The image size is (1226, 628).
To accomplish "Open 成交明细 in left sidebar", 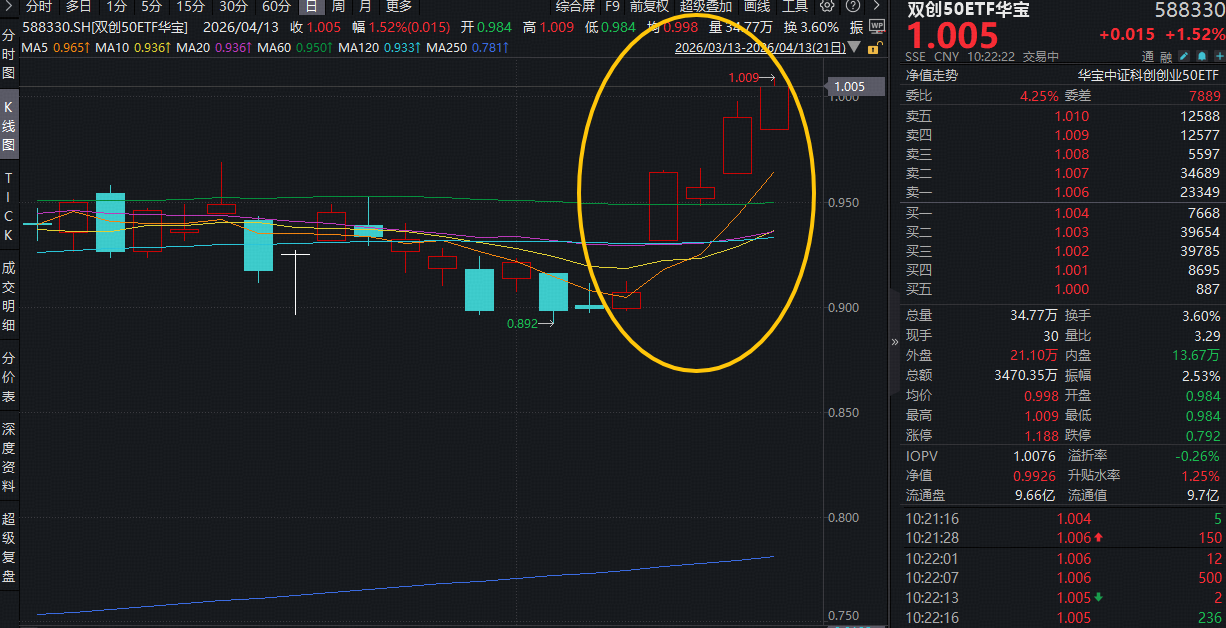I will pyautogui.click(x=8, y=297).
